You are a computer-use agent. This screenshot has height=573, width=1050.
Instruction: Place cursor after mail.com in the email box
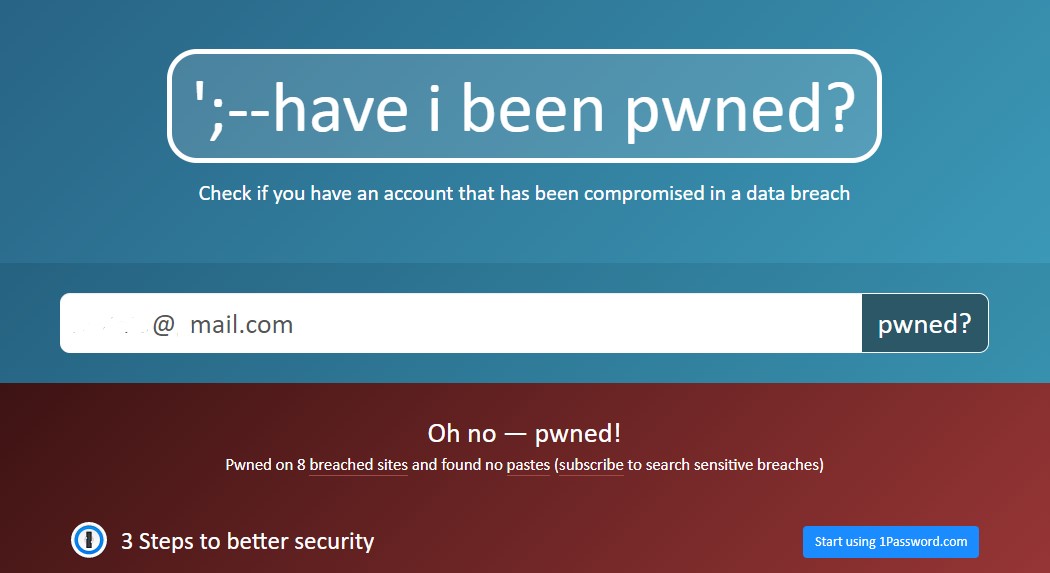[295, 325]
